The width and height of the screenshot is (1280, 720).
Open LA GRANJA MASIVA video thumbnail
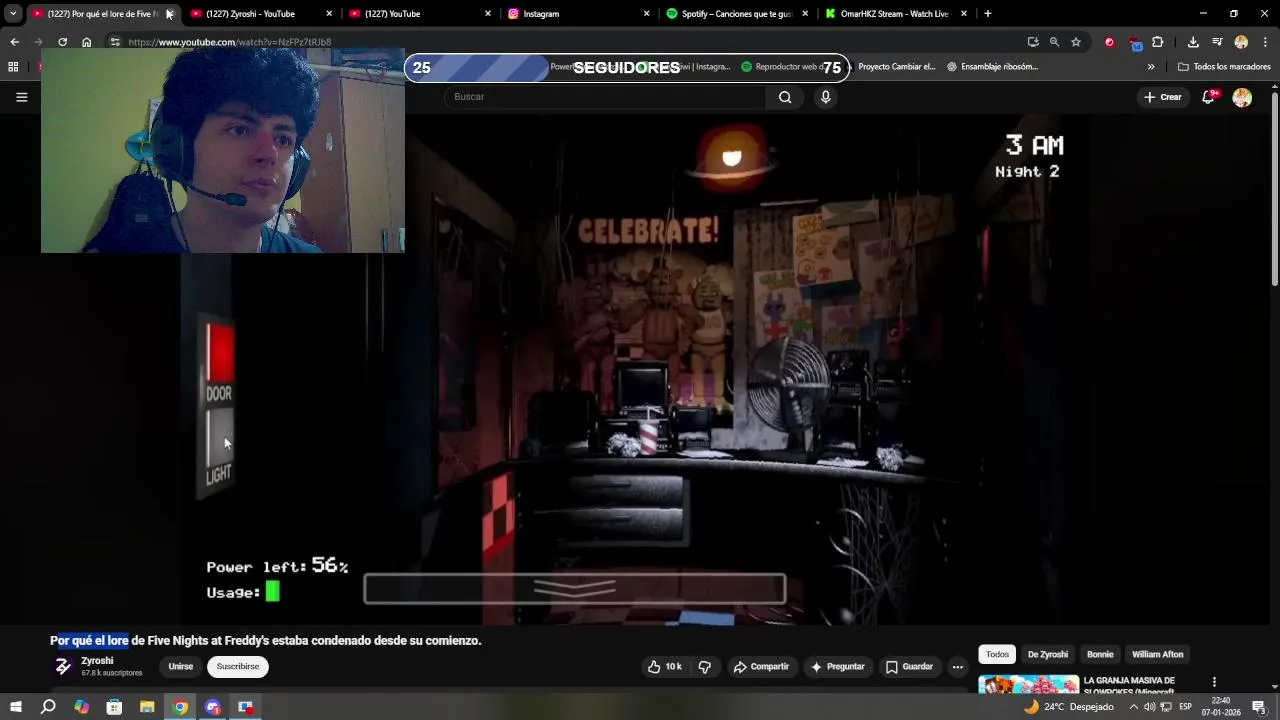(1028, 685)
